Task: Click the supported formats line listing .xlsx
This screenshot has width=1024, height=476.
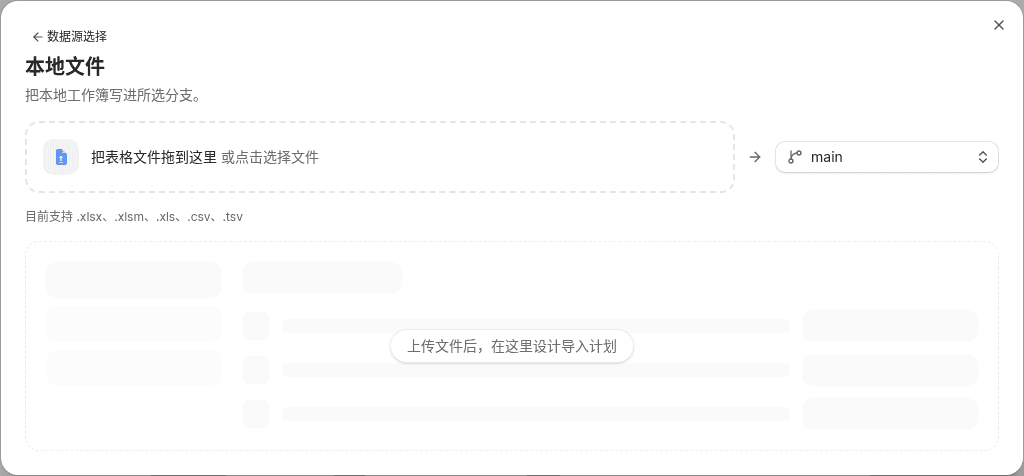Action: click(x=134, y=217)
